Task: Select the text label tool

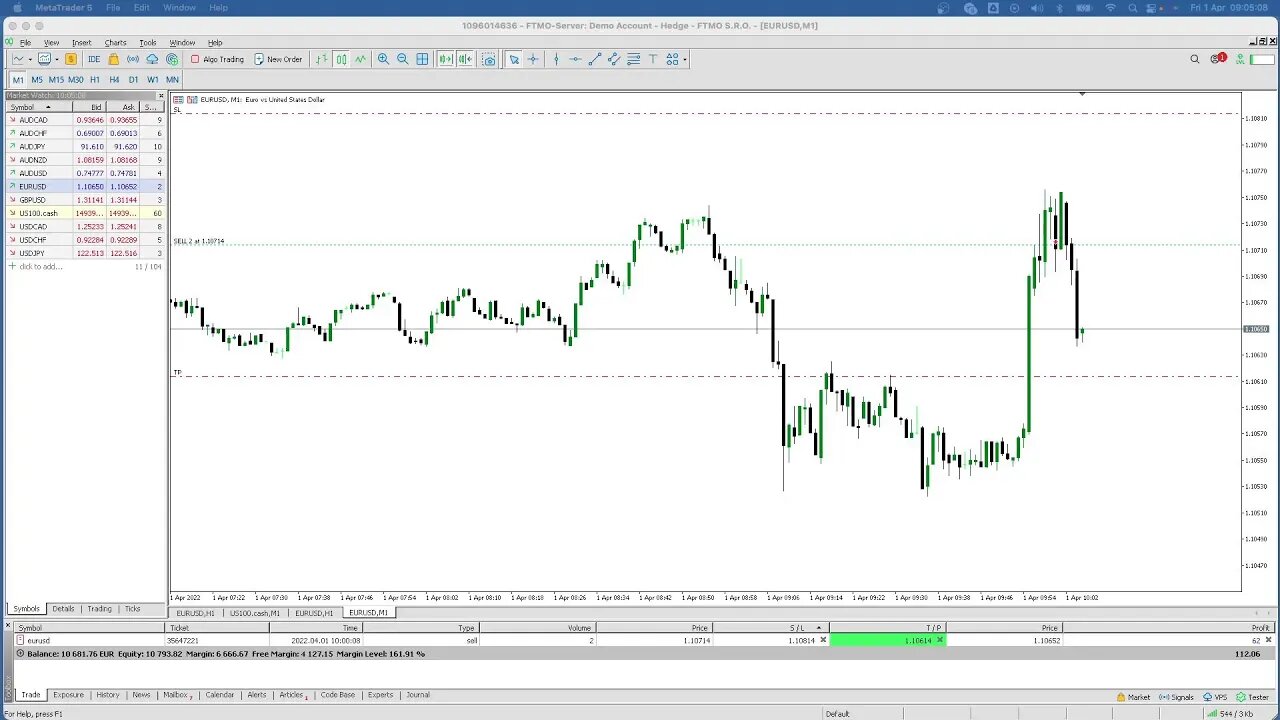Action: [652, 59]
